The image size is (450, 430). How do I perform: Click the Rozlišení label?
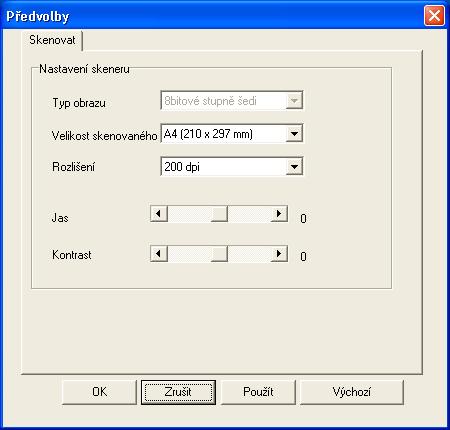74,167
